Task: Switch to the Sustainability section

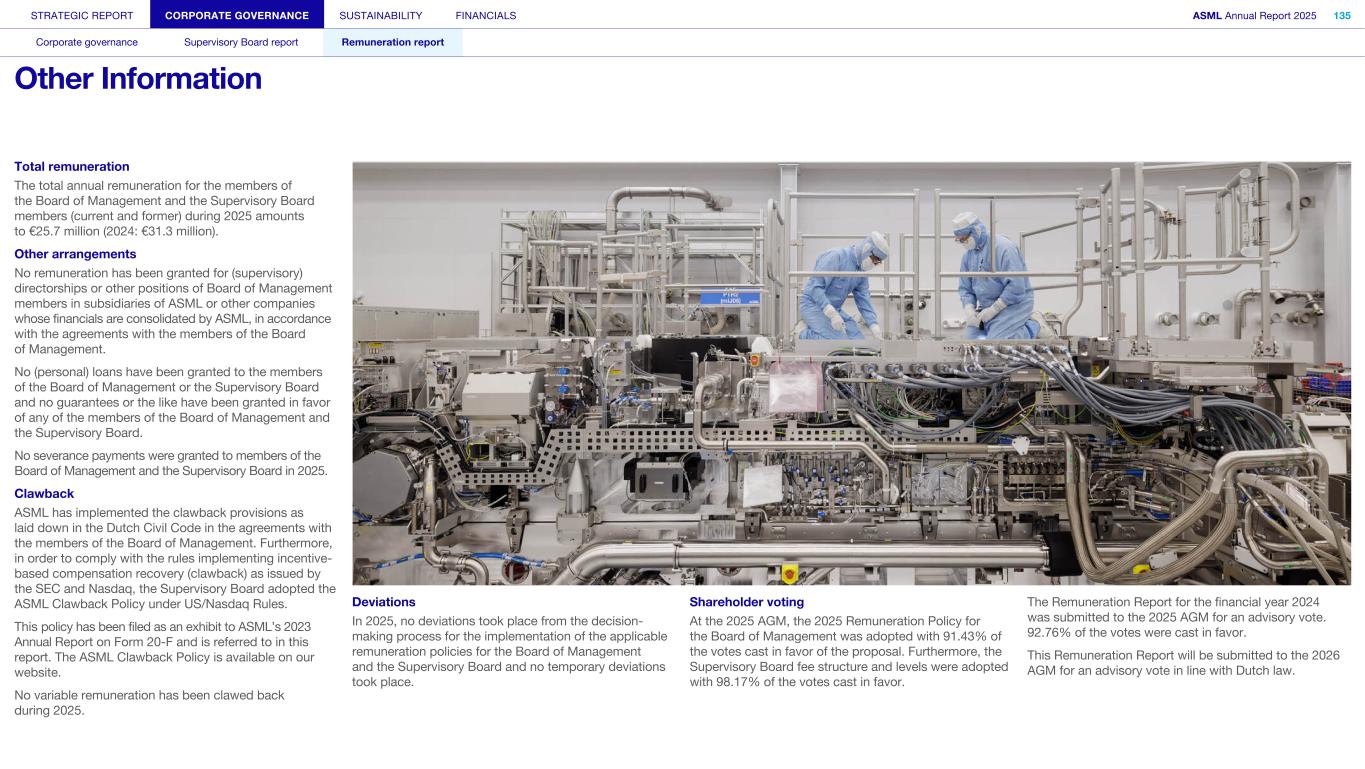Action: (x=380, y=15)
